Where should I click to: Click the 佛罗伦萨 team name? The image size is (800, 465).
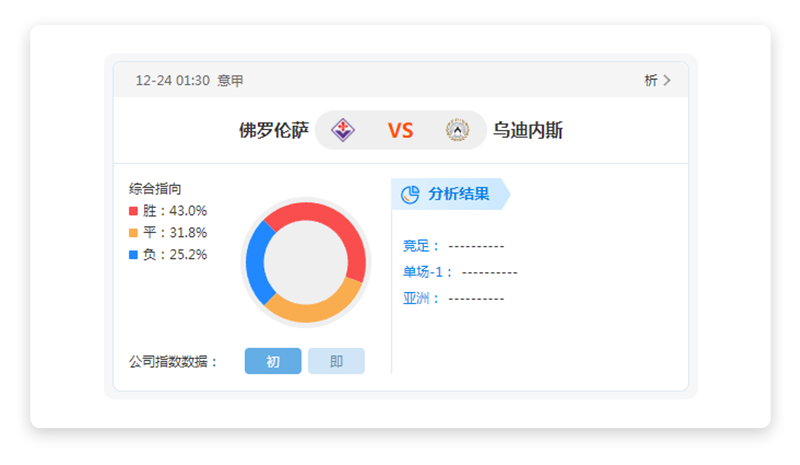pos(273,131)
